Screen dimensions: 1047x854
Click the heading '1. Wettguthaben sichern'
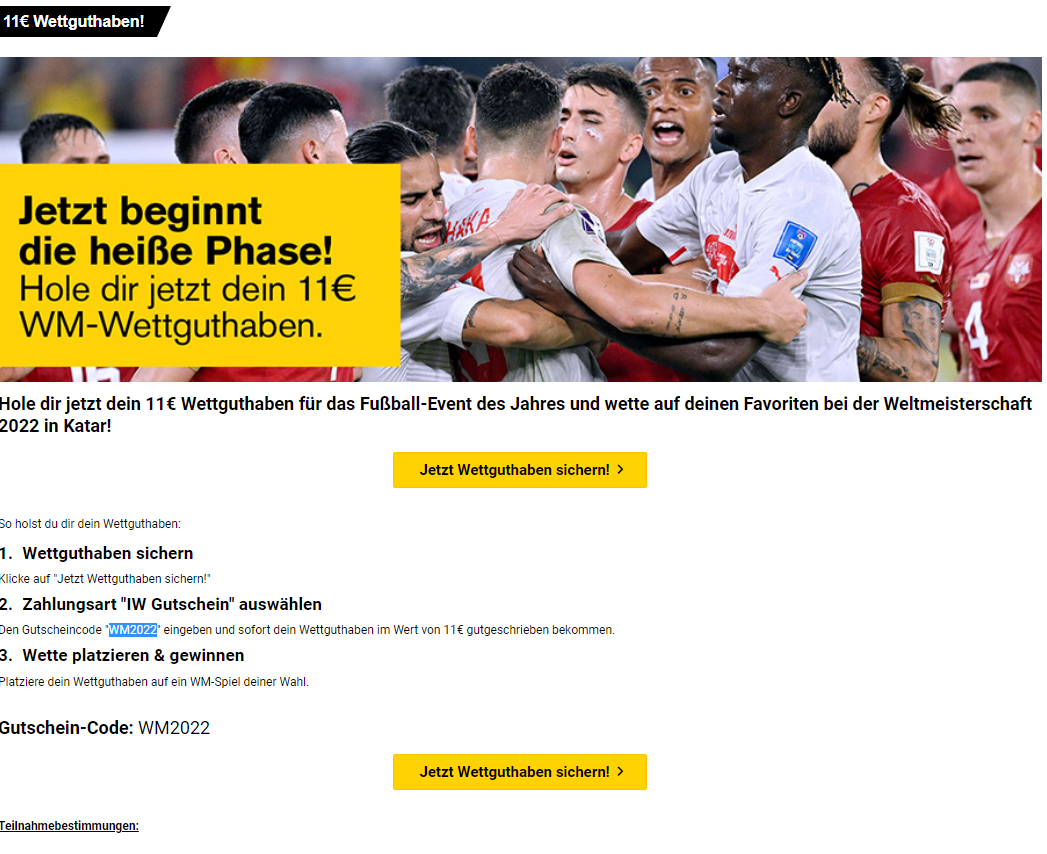tap(97, 554)
